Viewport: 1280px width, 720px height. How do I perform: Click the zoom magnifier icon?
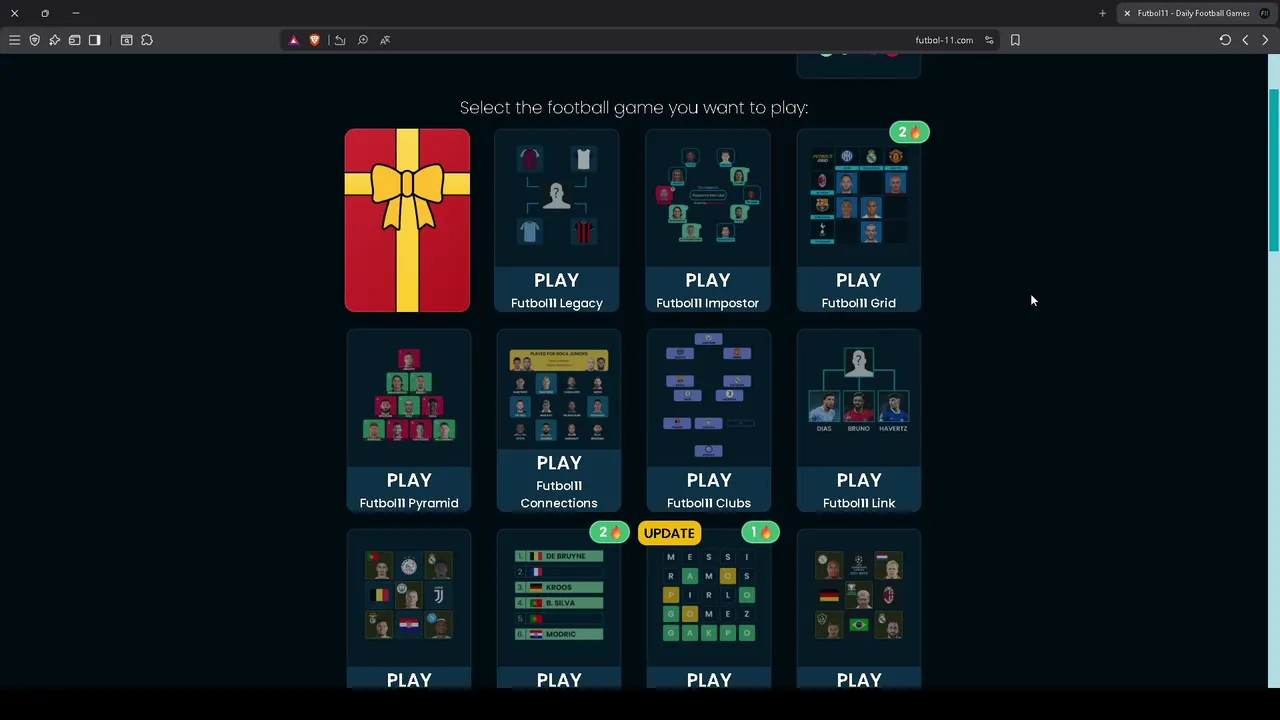pos(362,40)
